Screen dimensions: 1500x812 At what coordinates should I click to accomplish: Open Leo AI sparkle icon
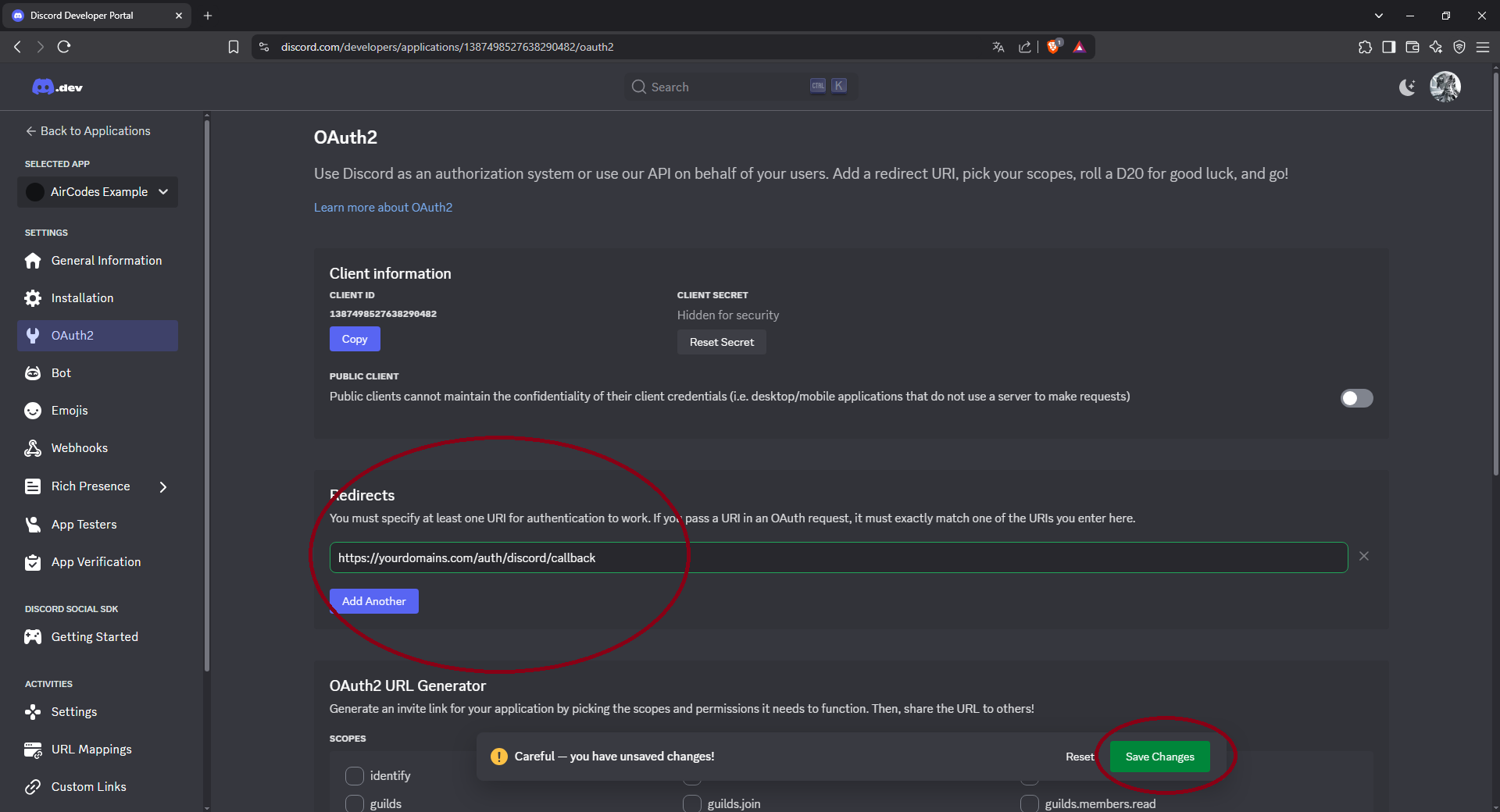1436,47
